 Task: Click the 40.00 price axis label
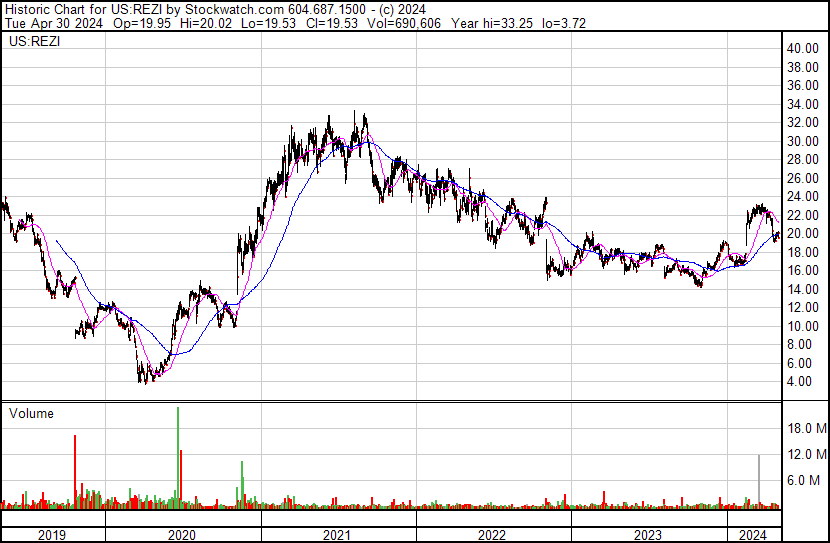[802, 48]
